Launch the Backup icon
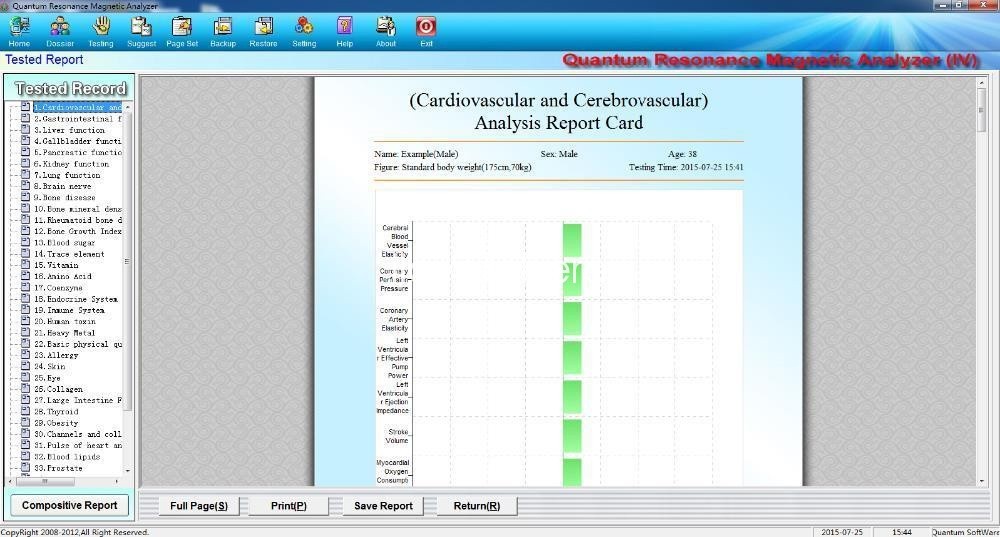 [x=223, y=27]
